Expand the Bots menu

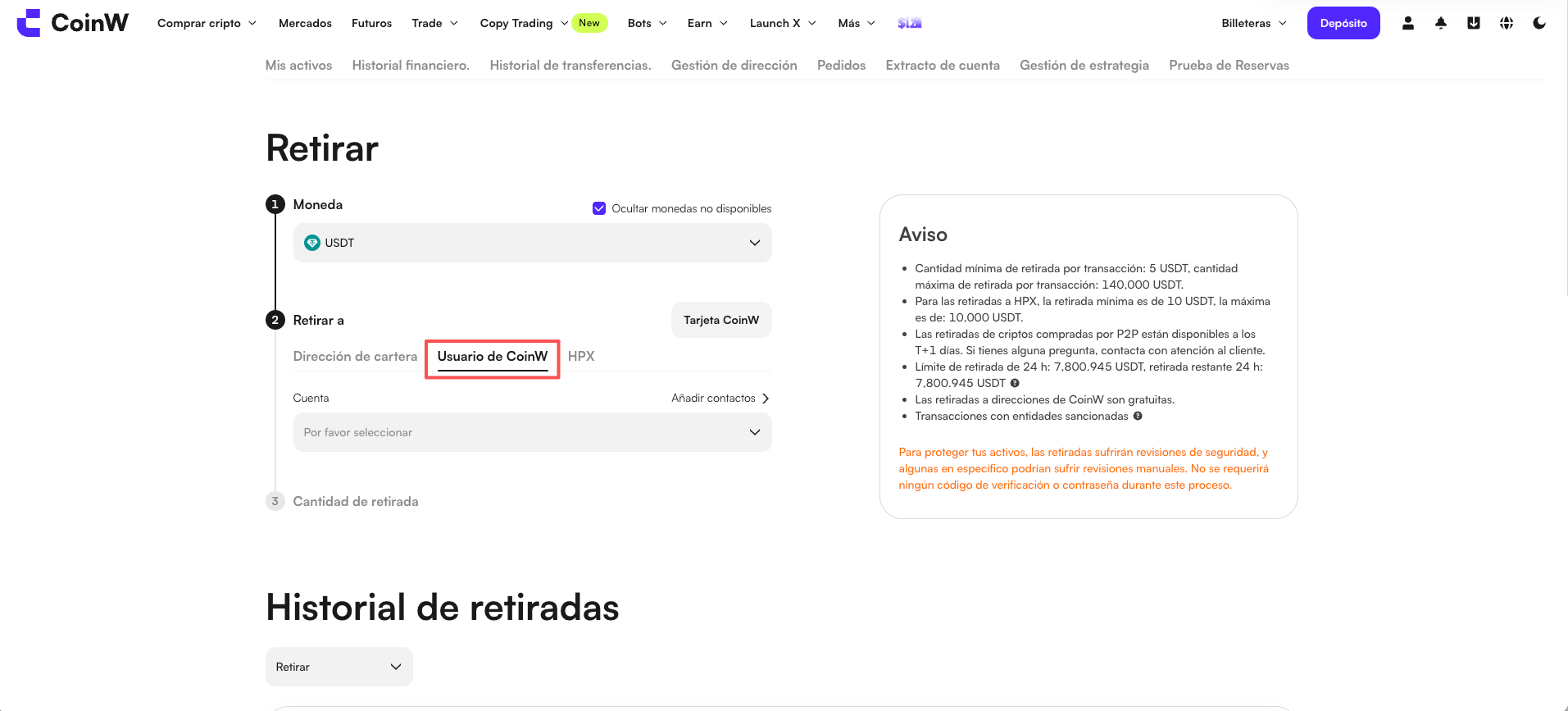tap(648, 23)
